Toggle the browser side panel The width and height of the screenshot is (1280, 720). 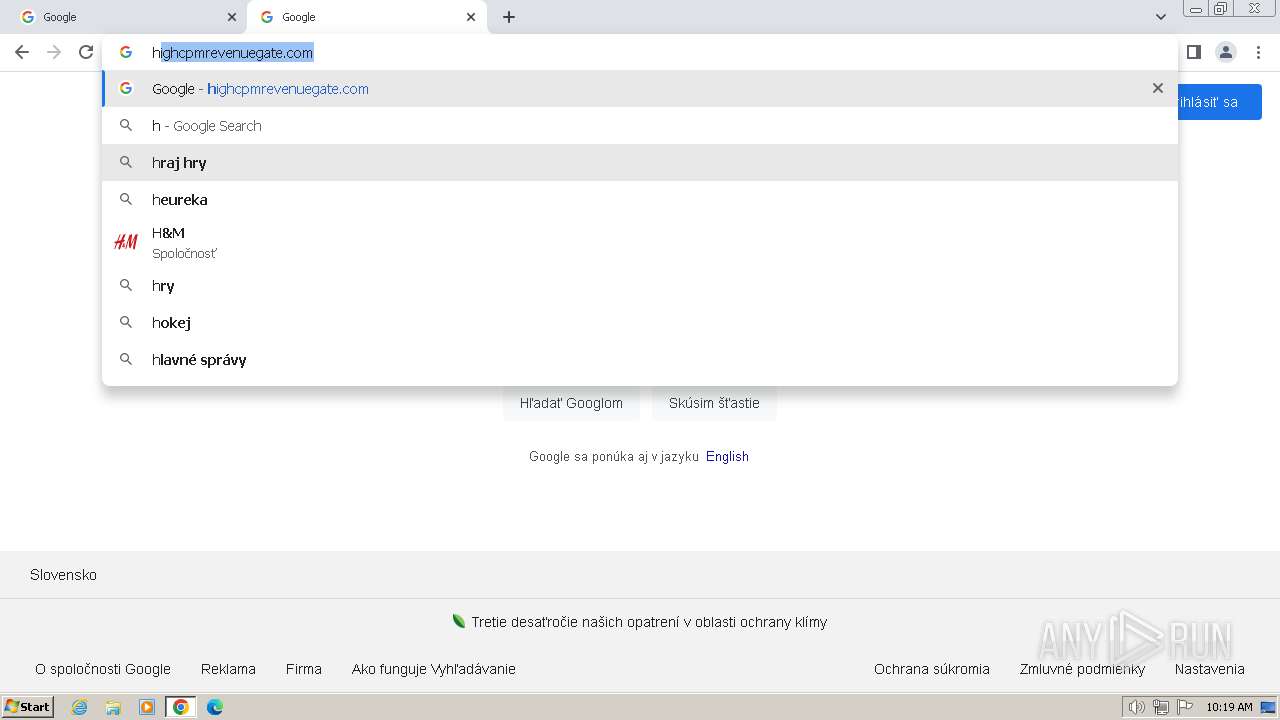click(x=1194, y=52)
